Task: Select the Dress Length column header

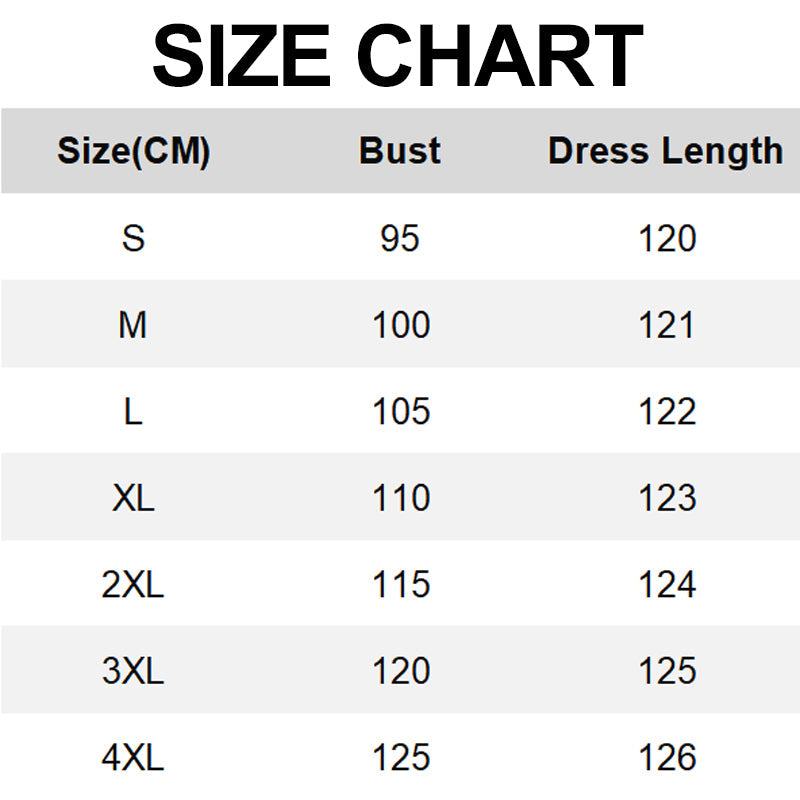Action: tap(665, 152)
